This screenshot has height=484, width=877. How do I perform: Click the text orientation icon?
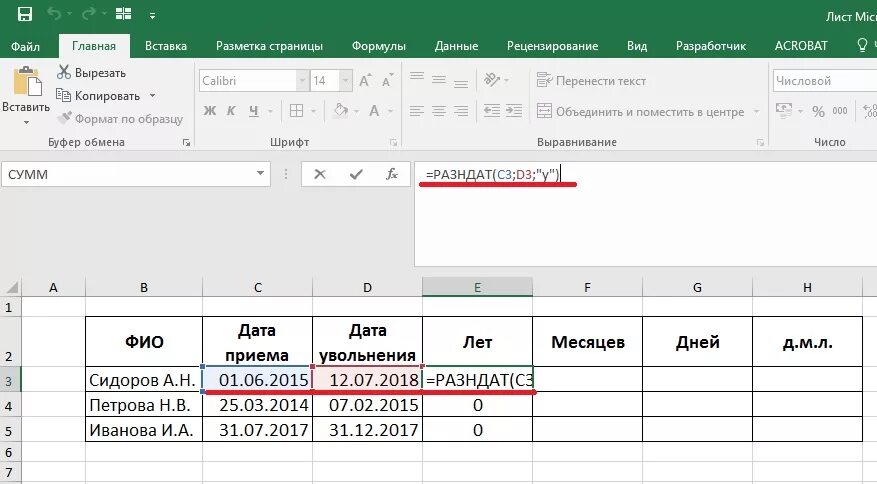[x=492, y=80]
